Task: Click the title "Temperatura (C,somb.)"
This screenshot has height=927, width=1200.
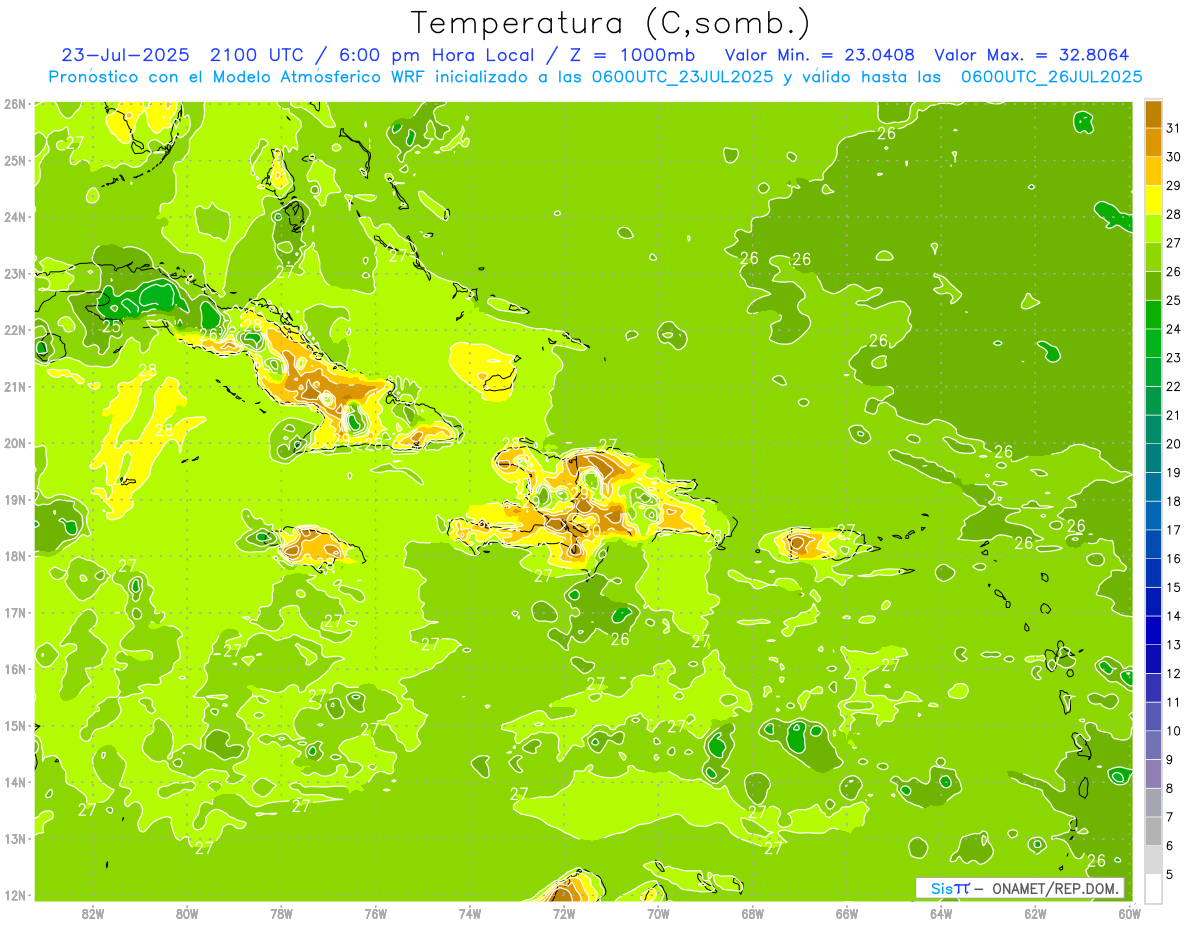Action: coord(611,23)
